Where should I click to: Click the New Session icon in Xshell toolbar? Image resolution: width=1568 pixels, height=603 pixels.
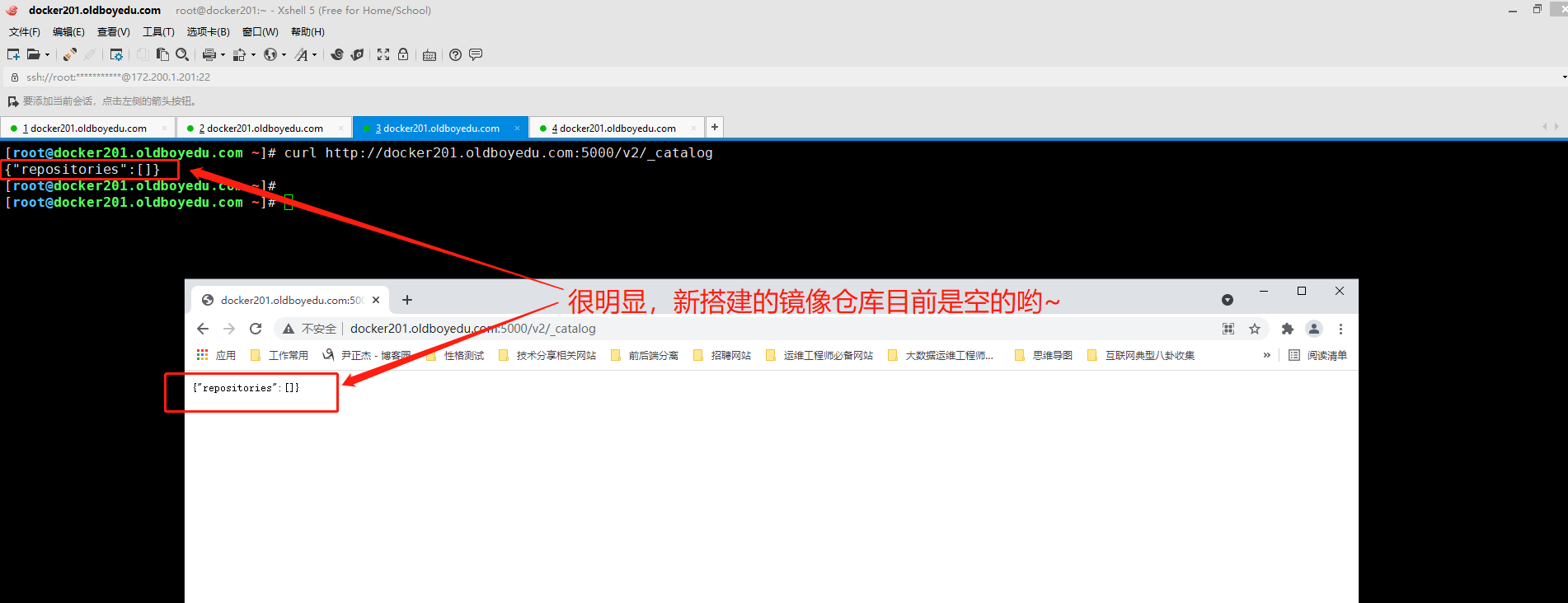pyautogui.click(x=13, y=54)
